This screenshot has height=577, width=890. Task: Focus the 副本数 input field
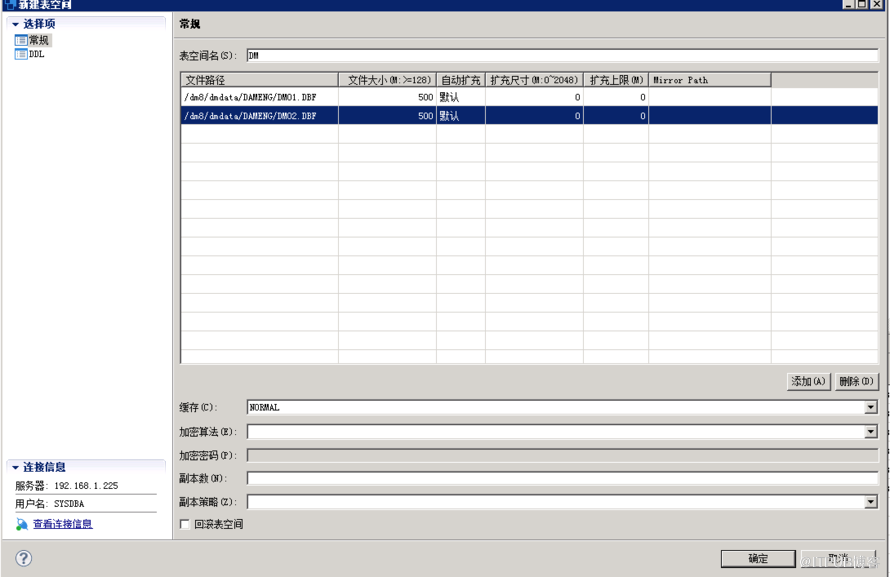[562, 478]
